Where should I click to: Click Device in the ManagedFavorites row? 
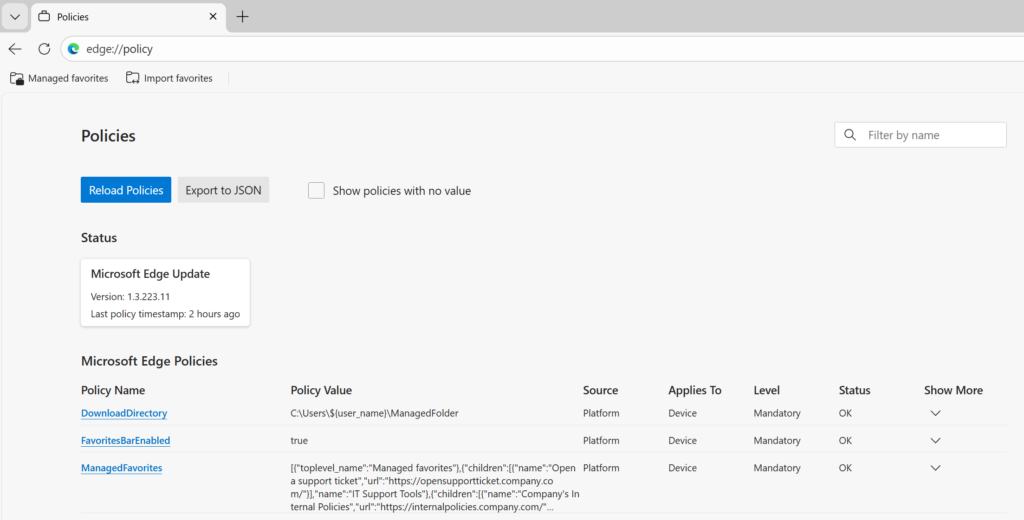coord(682,468)
